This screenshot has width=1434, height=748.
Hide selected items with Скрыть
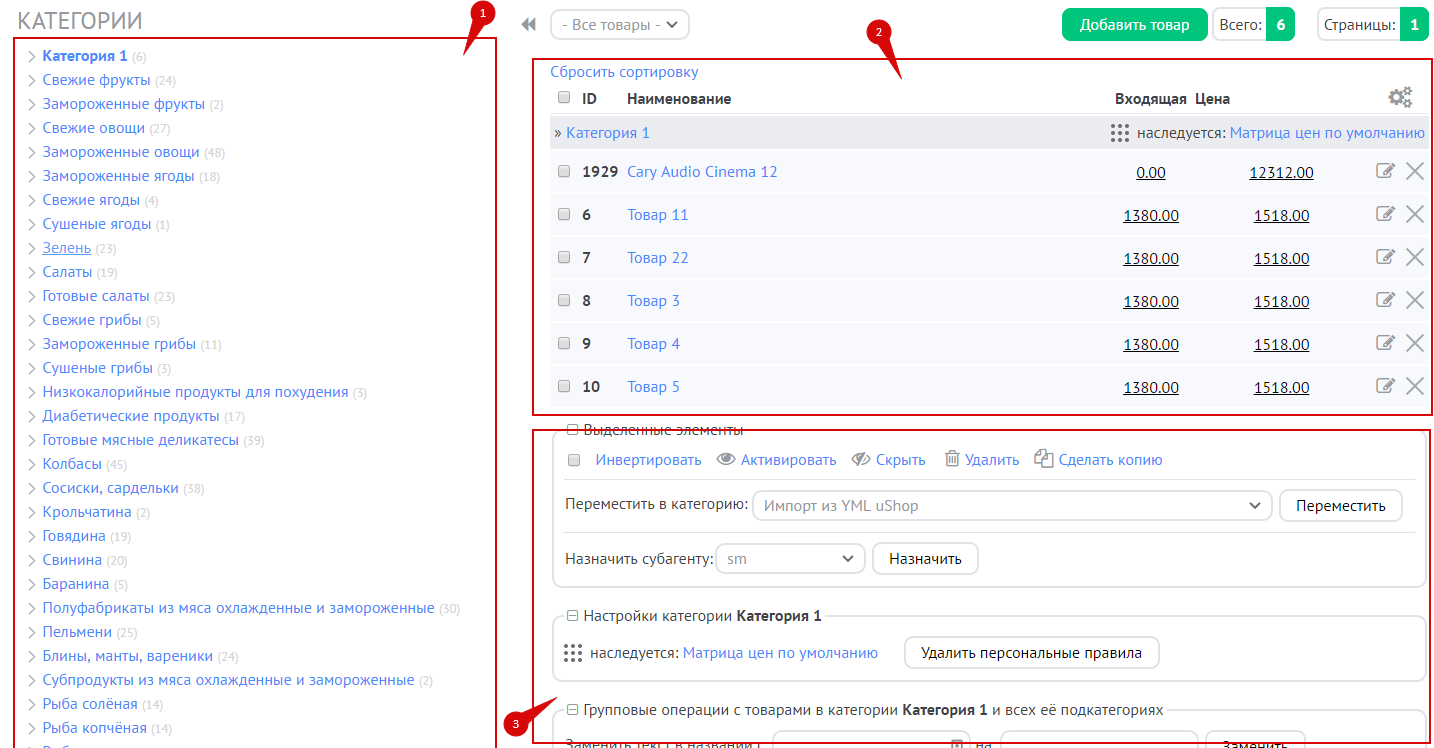[x=888, y=460]
